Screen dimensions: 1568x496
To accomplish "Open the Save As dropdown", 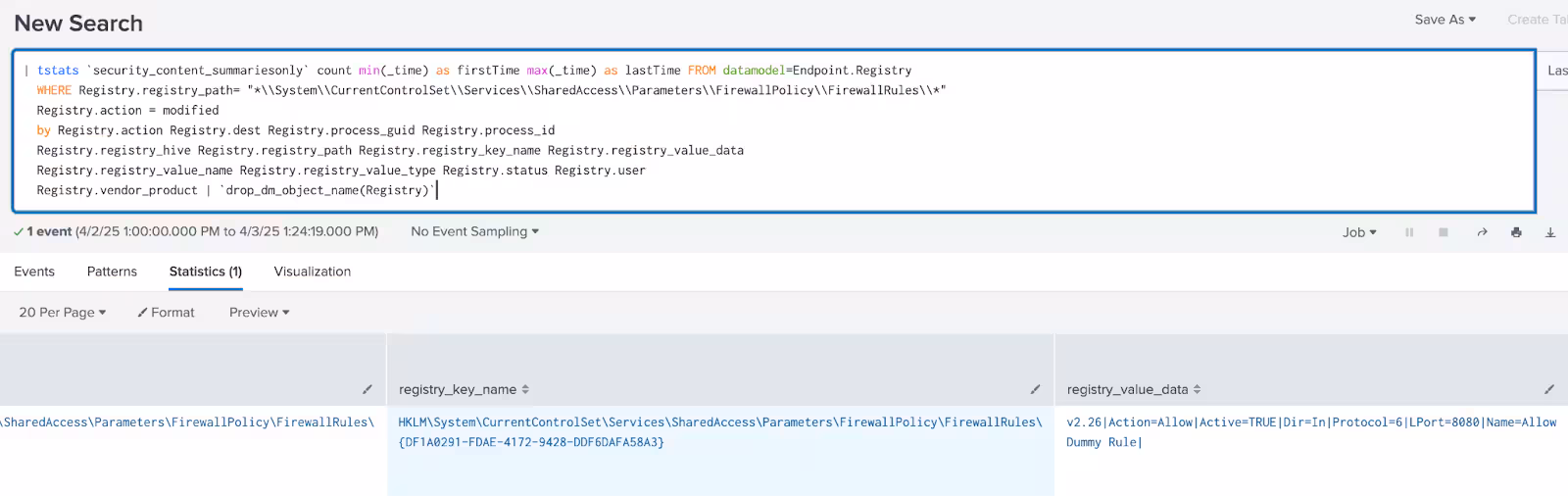I will pyautogui.click(x=1445, y=20).
